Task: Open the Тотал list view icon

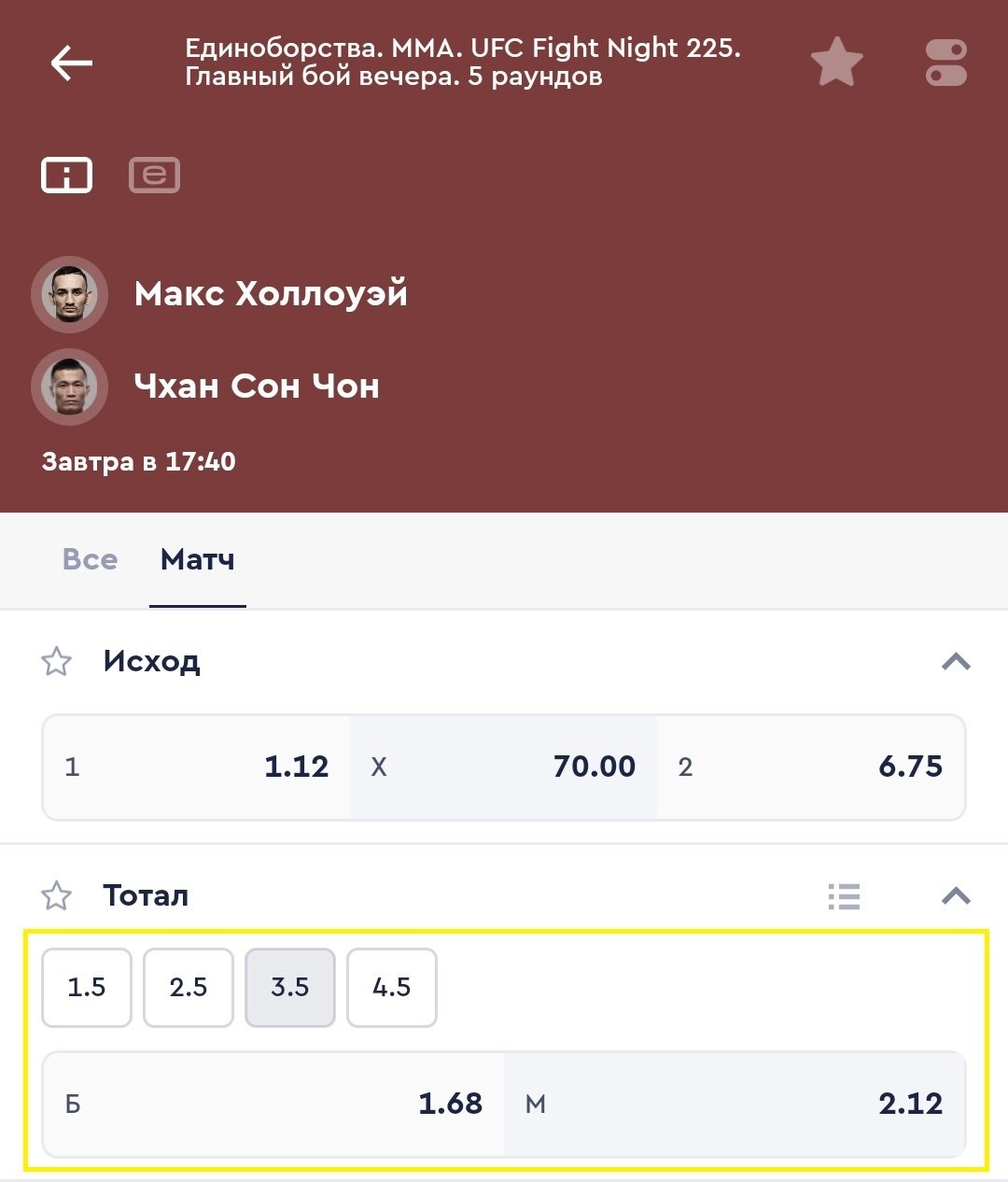Action: tap(844, 896)
